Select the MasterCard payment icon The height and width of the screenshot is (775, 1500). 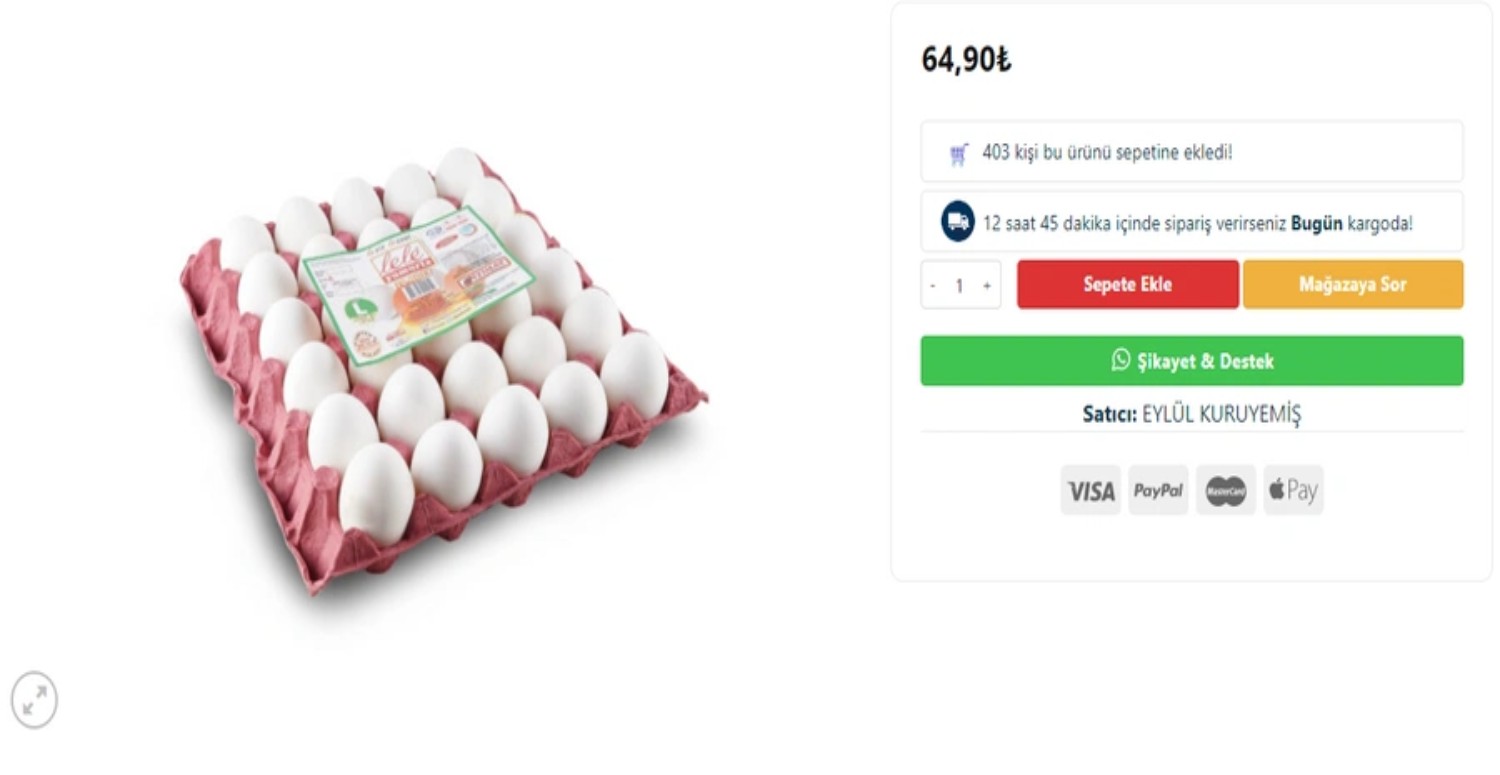[1225, 490]
